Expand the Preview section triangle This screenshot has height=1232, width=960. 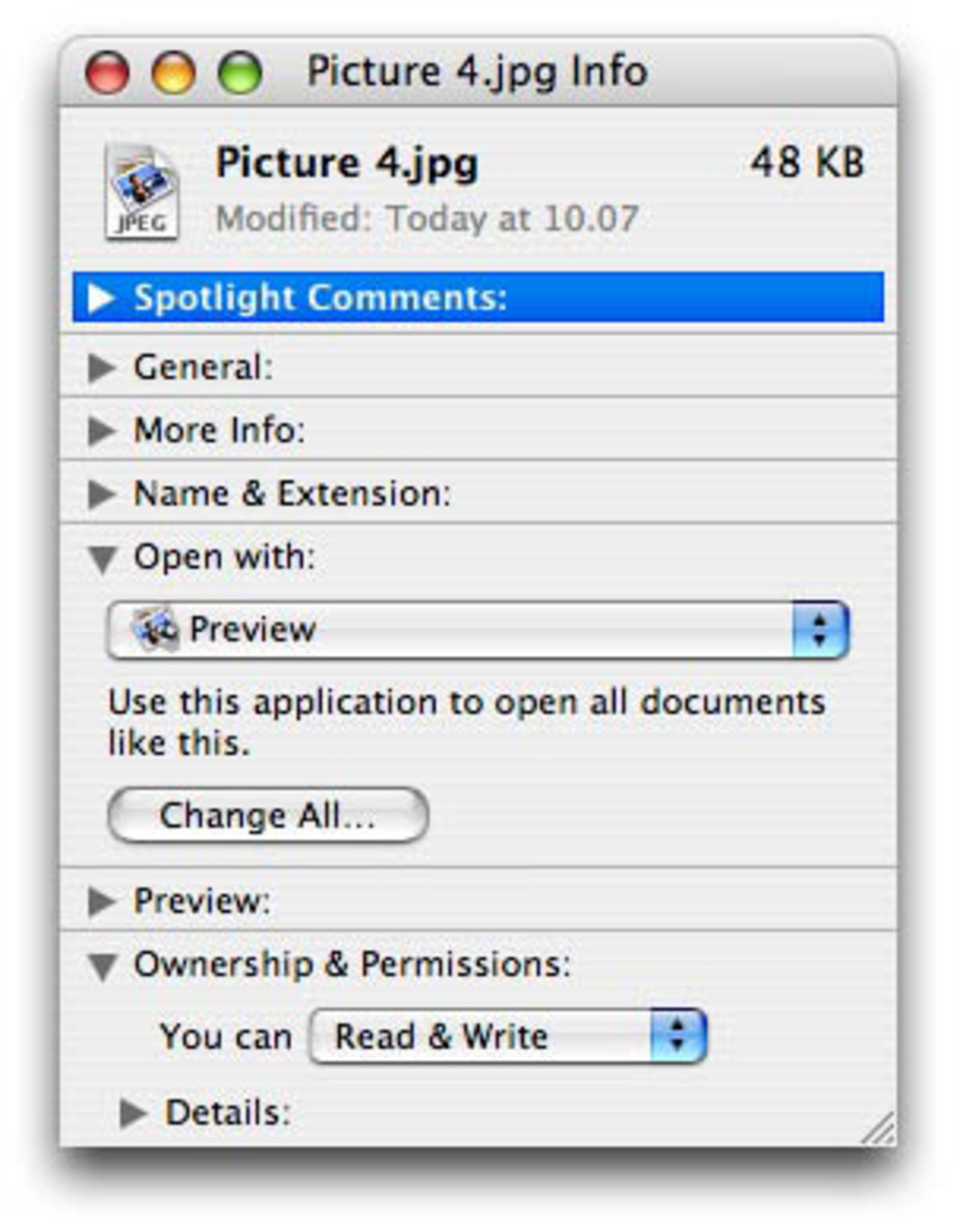click(x=101, y=901)
